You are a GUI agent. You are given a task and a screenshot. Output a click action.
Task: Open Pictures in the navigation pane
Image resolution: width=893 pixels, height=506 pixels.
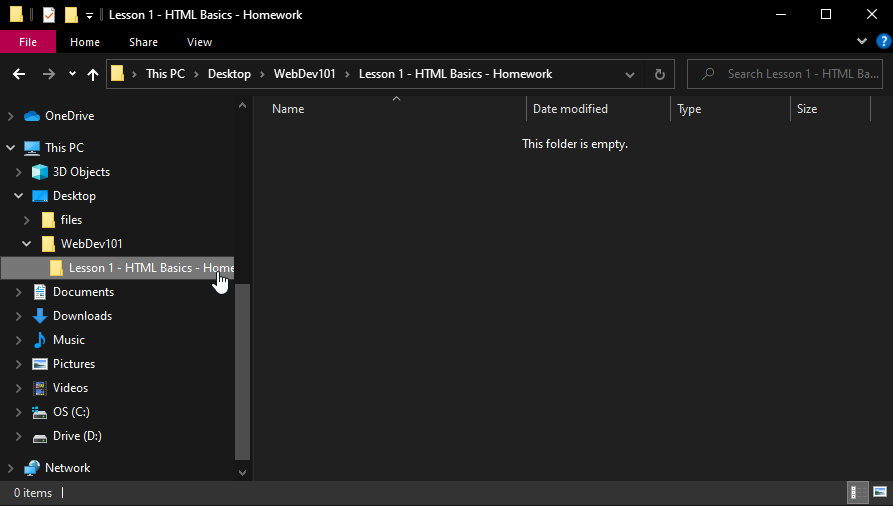(73, 364)
